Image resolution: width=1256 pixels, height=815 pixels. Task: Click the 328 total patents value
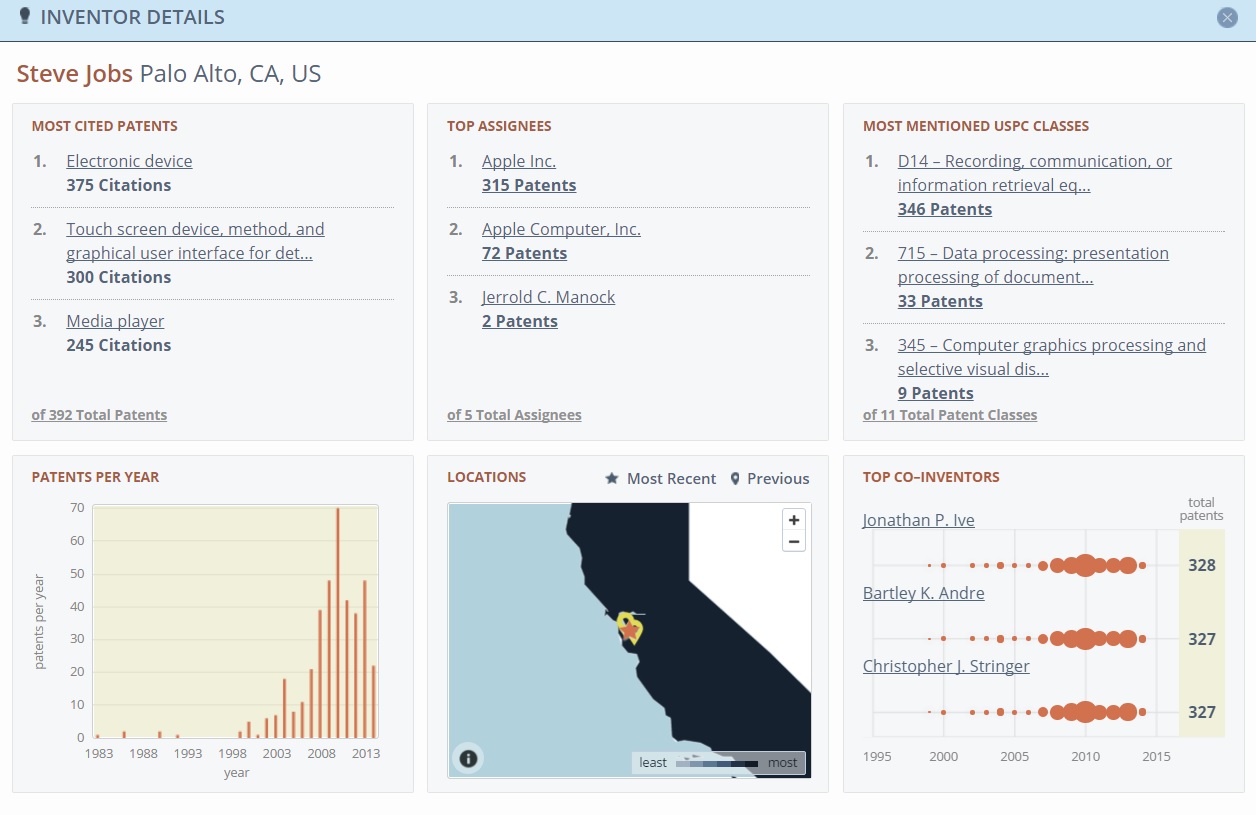pos(1202,565)
